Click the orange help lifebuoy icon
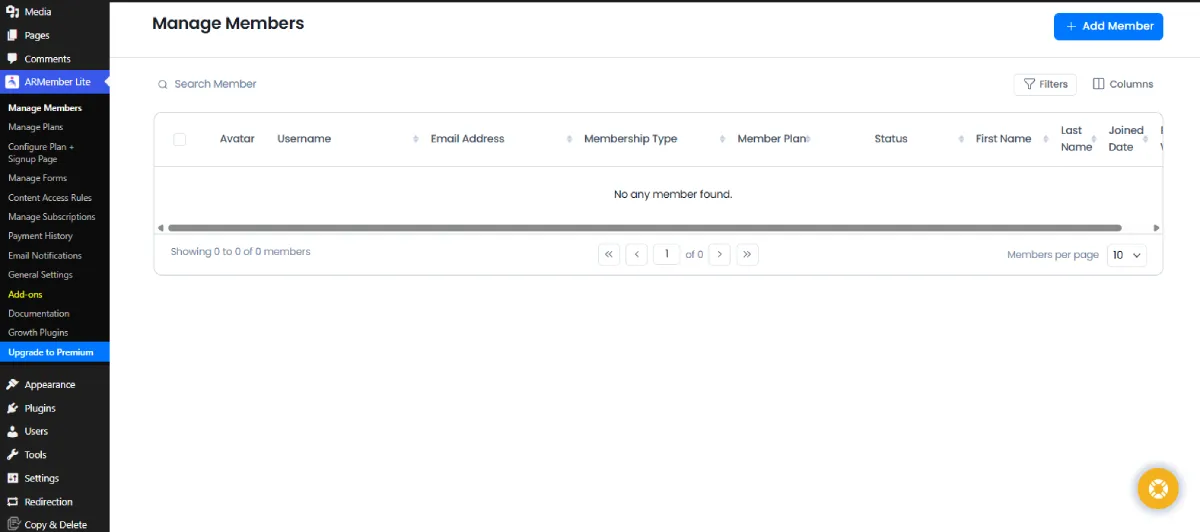The width and height of the screenshot is (1200, 532). pos(1158,489)
